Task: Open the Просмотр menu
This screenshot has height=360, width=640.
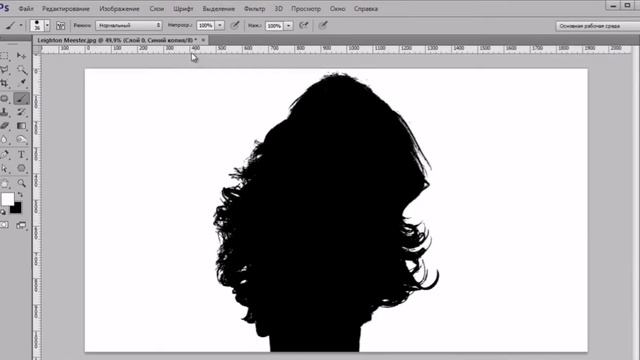Action: [306, 9]
